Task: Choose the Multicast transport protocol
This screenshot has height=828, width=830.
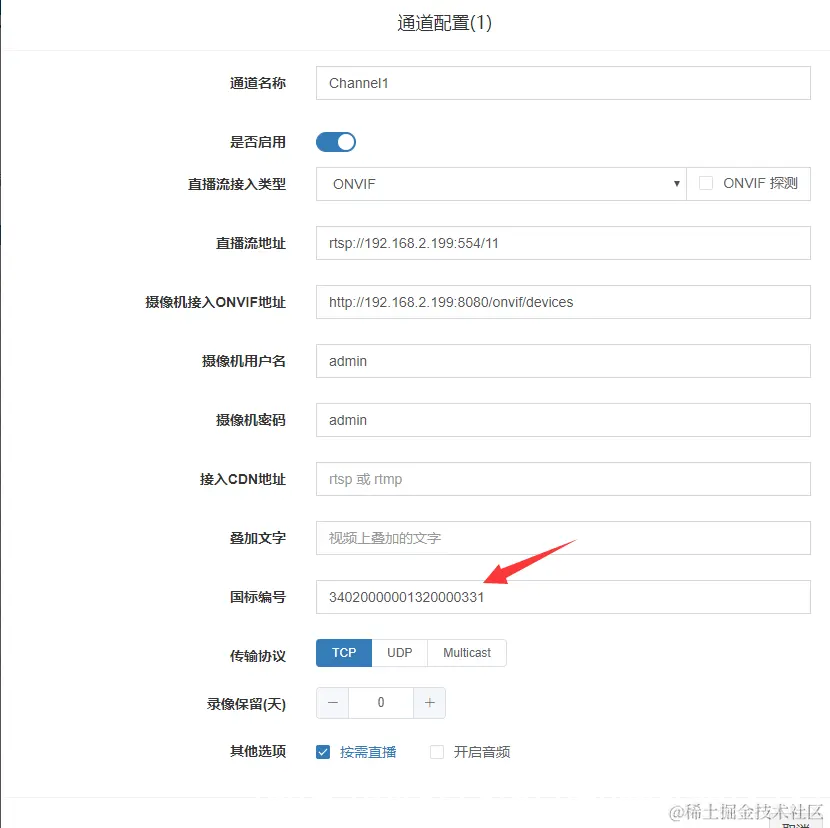Action: pos(467,653)
